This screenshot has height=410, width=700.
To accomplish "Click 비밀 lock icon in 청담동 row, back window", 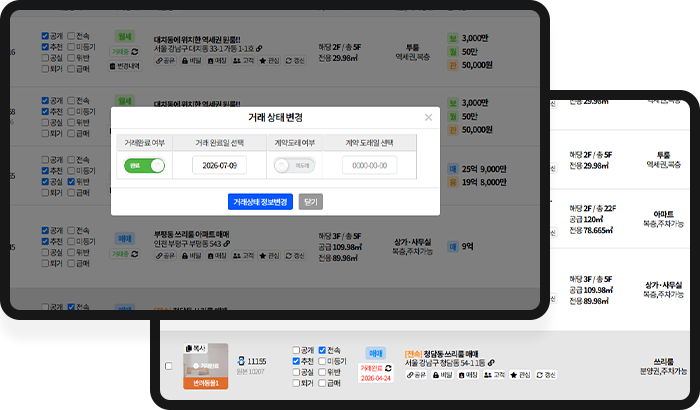I will pos(442,375).
